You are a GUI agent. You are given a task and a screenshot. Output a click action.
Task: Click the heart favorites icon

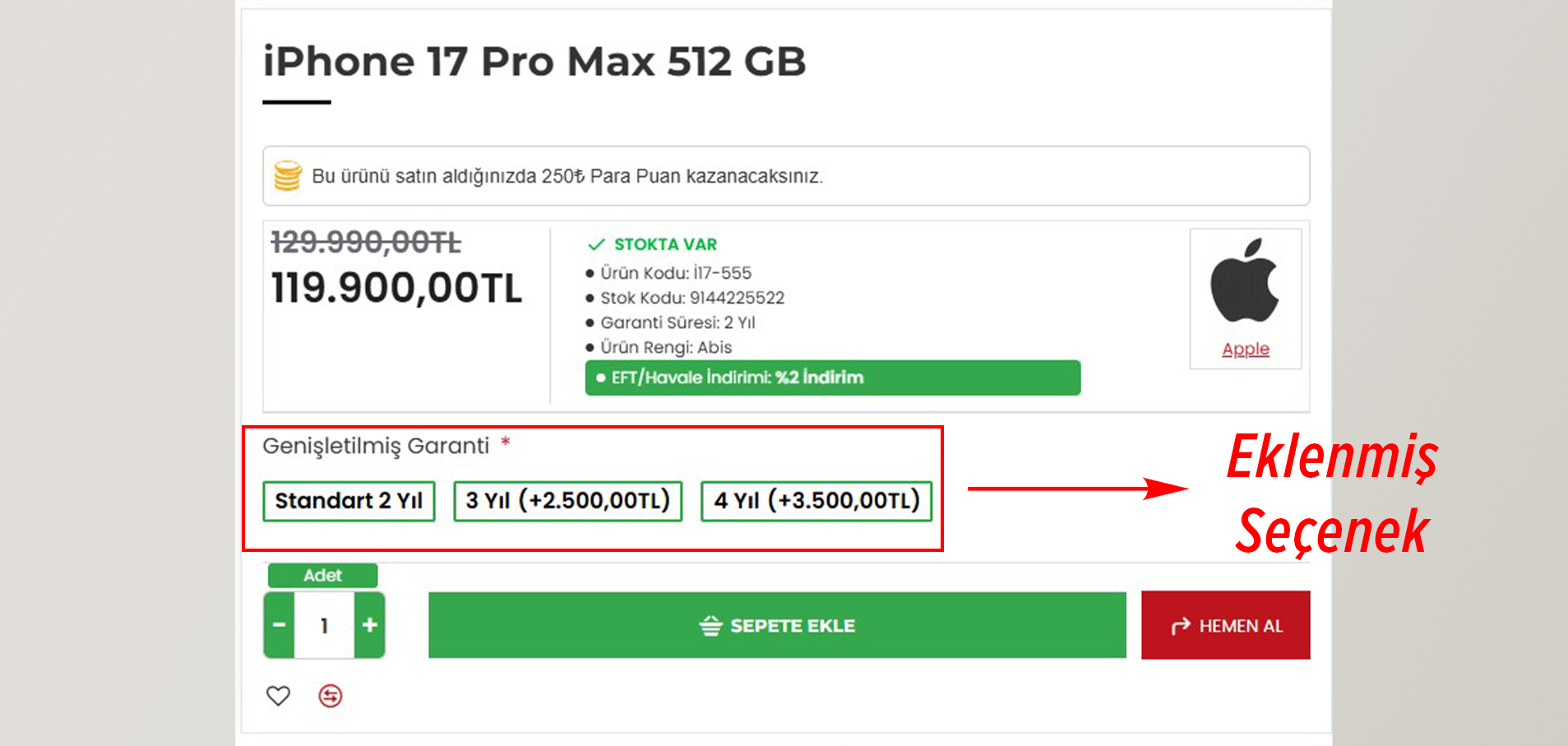coord(278,695)
